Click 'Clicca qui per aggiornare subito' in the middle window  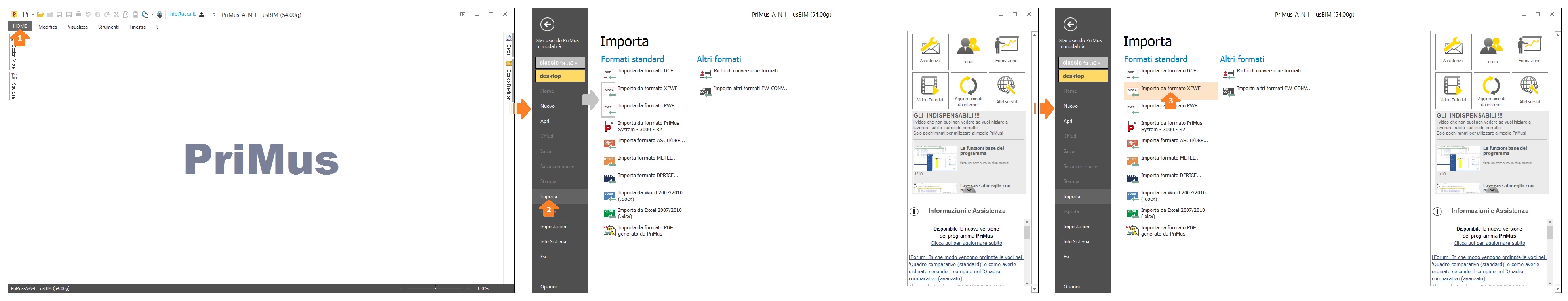966,243
